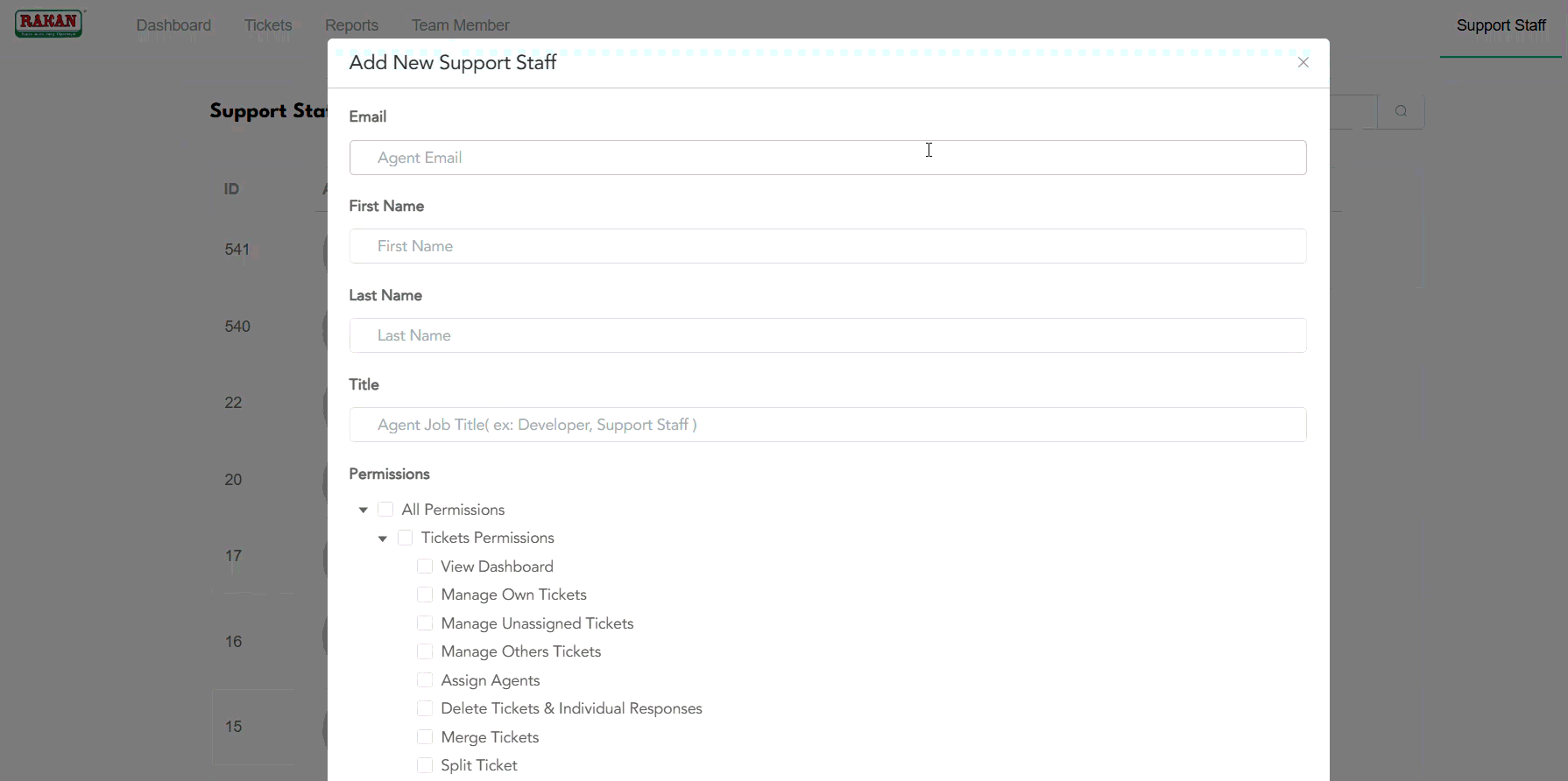Focus the Agent Email input field
Screen dimensions: 1568x781
[x=827, y=158]
